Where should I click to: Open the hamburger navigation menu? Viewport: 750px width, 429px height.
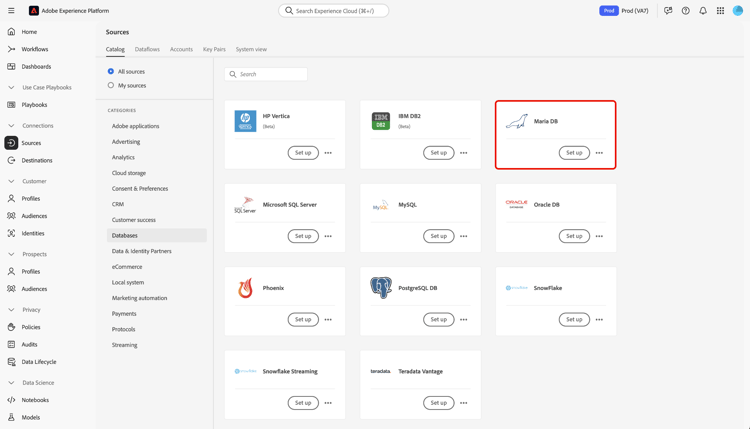(x=11, y=11)
